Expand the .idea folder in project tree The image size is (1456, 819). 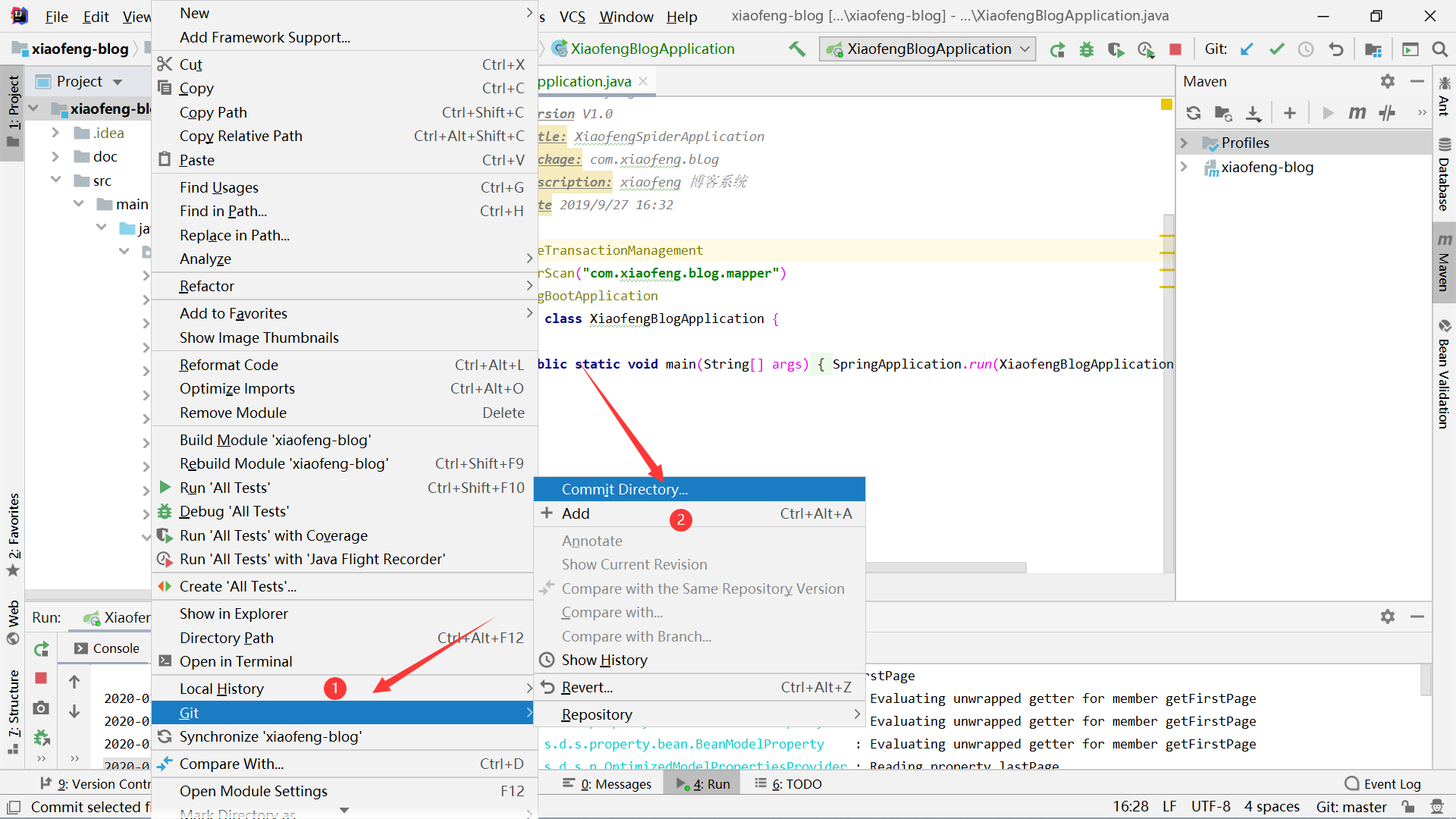pyautogui.click(x=55, y=133)
